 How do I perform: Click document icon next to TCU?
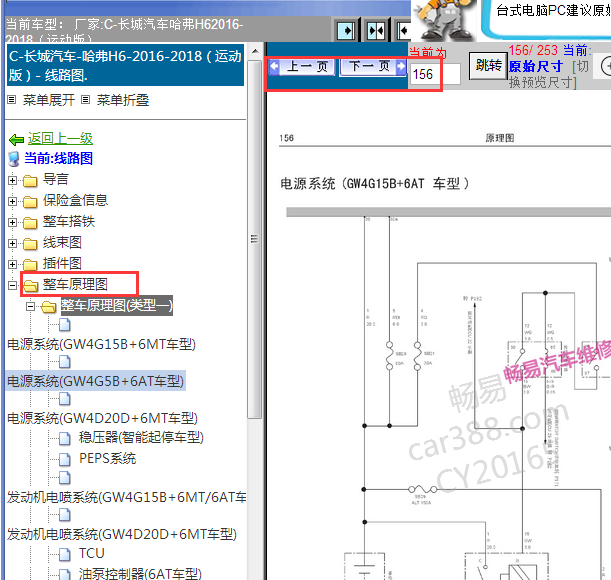(x=65, y=555)
